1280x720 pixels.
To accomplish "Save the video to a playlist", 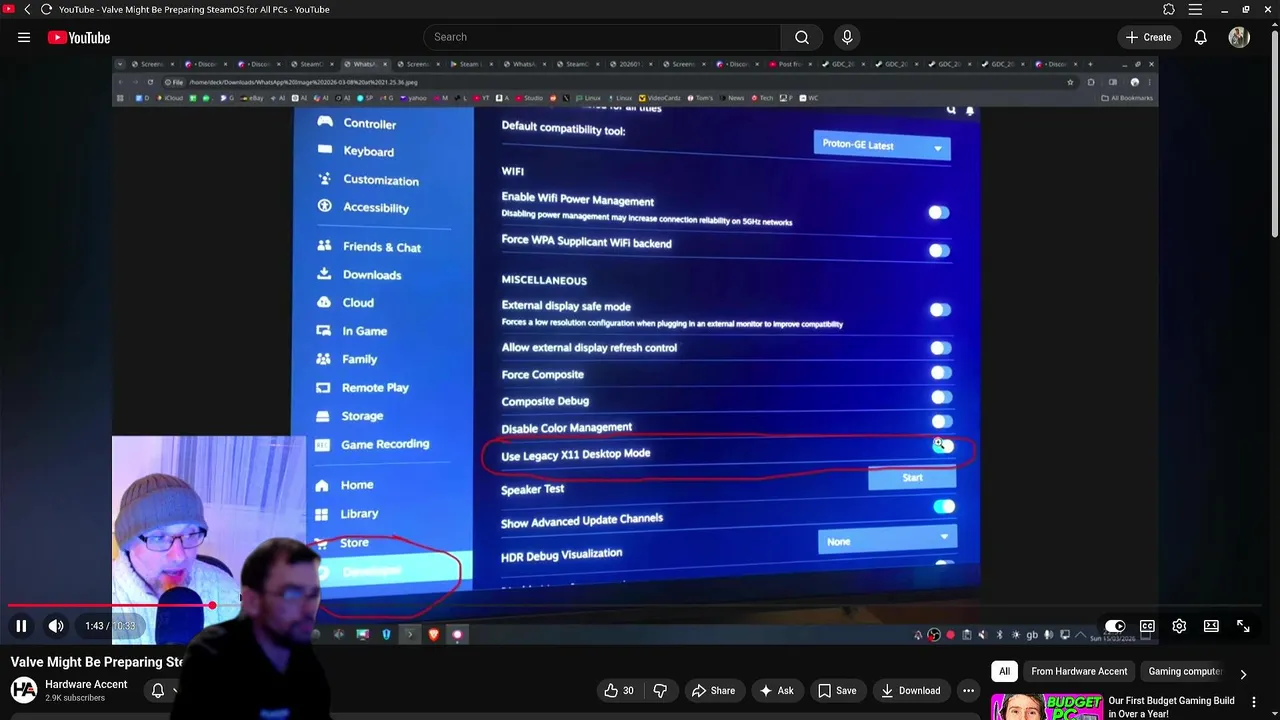I will pos(837,690).
